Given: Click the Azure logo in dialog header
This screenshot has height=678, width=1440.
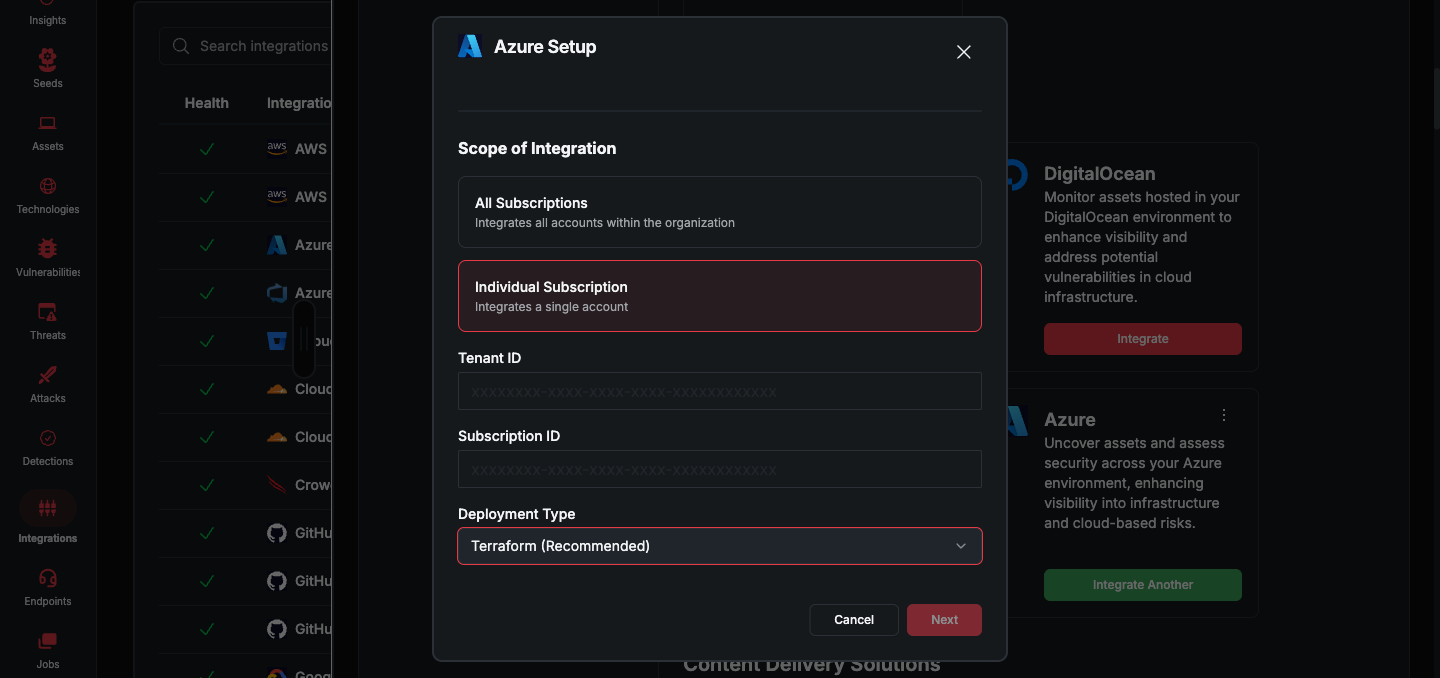Looking at the screenshot, I should tap(470, 46).
